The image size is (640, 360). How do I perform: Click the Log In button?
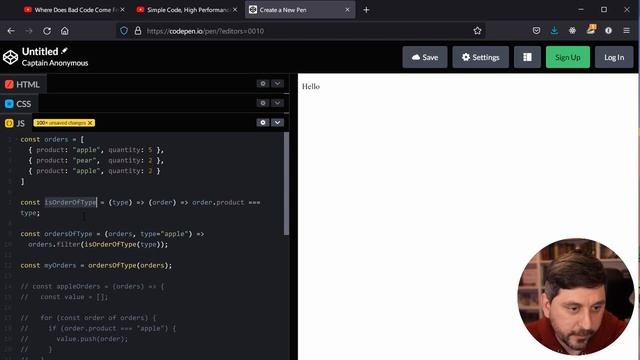tap(614, 57)
